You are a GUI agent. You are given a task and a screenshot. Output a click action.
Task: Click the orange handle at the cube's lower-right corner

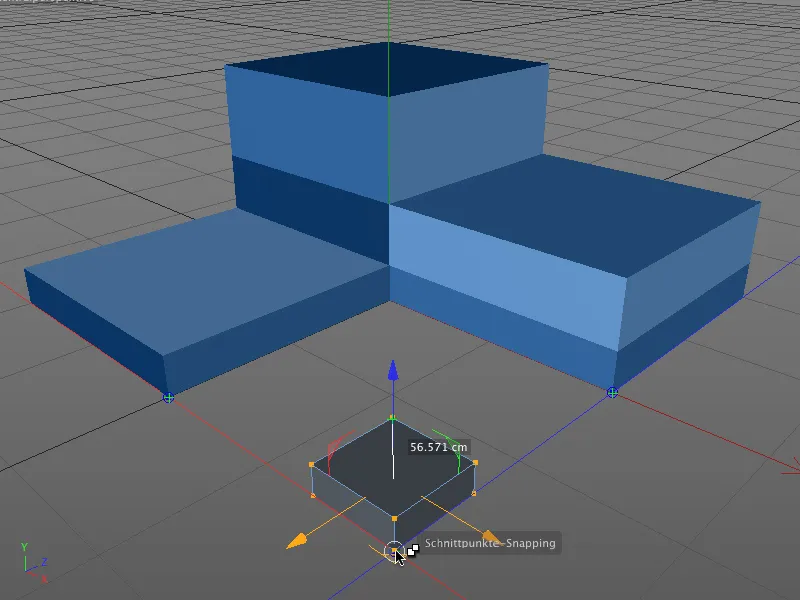click(474, 493)
